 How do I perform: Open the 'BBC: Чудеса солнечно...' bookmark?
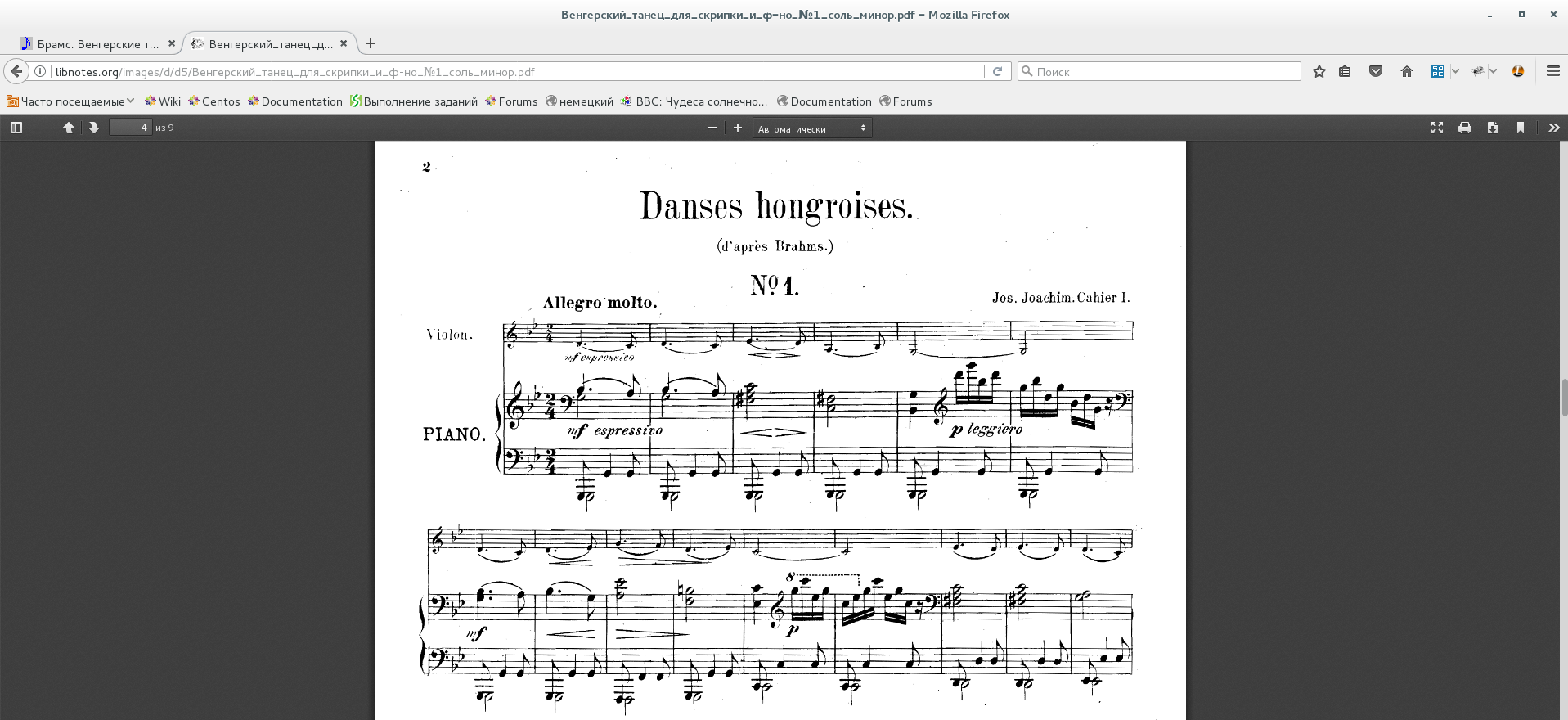[x=694, y=101]
